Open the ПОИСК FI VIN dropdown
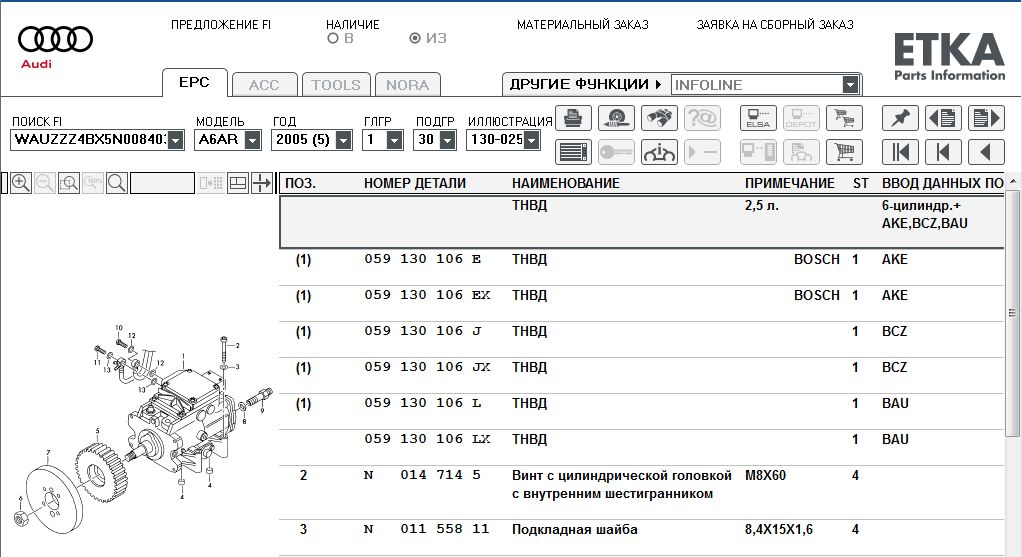 [175, 140]
